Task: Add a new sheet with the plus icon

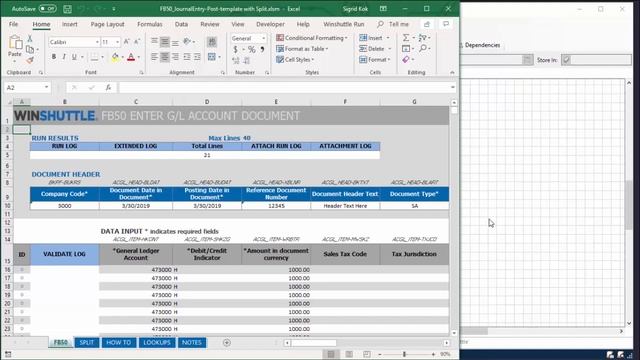Action: coord(227,343)
